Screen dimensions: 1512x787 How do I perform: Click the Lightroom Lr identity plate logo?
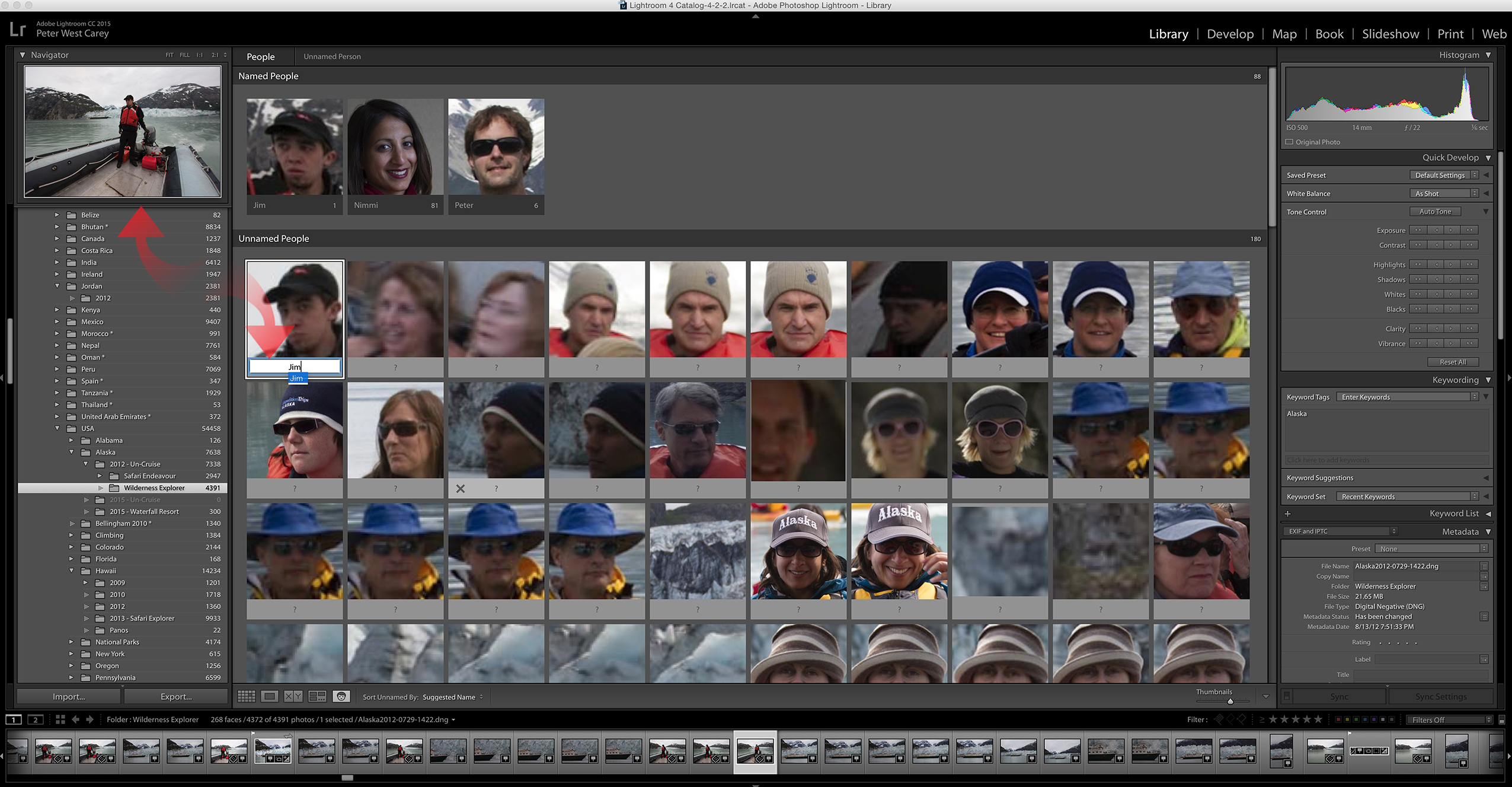[18, 29]
